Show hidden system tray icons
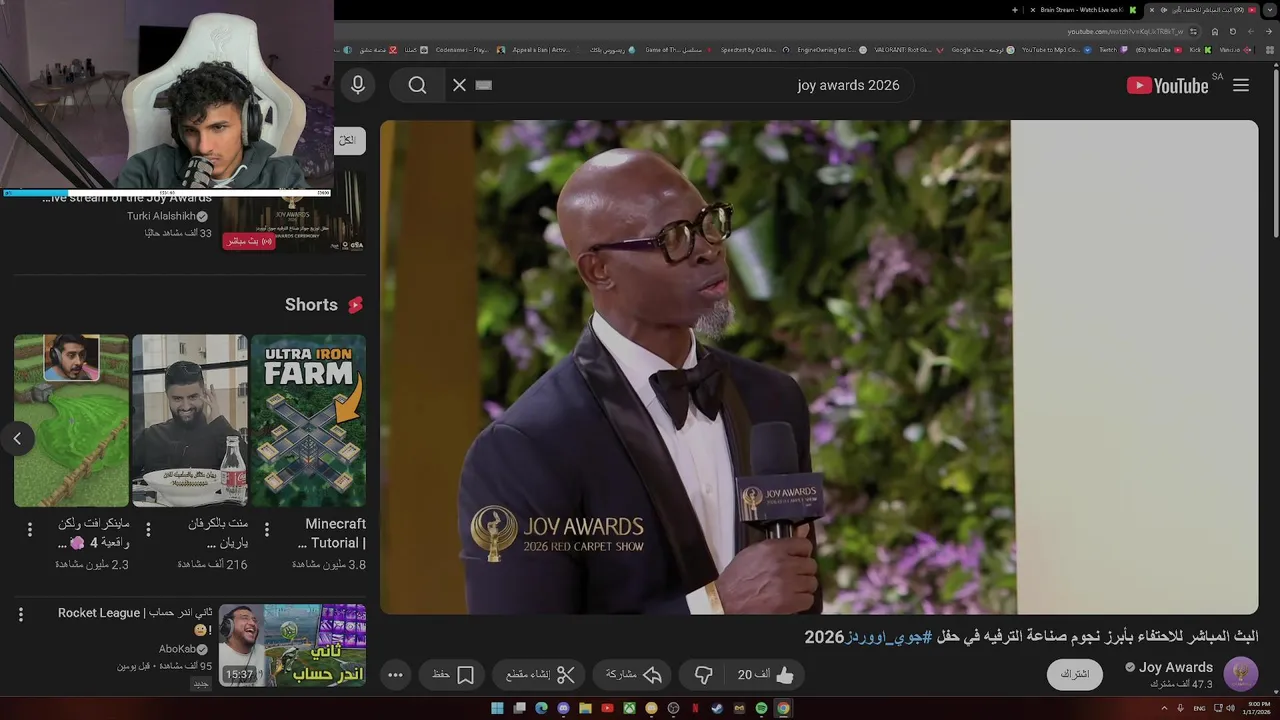 coord(1164,708)
